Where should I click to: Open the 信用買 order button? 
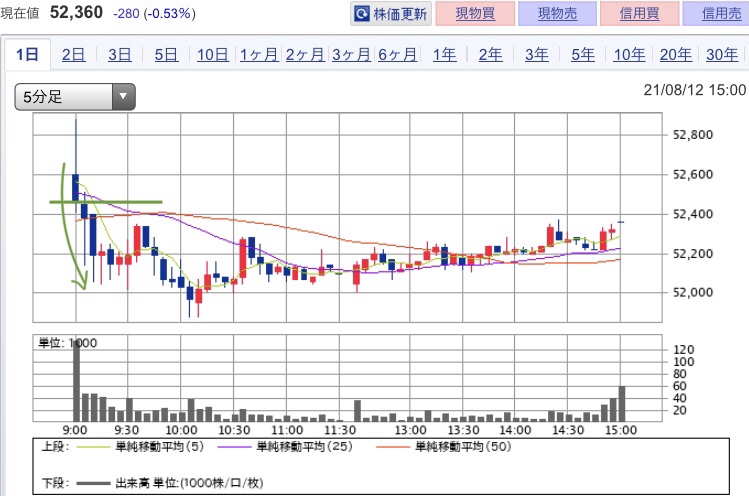[640, 14]
